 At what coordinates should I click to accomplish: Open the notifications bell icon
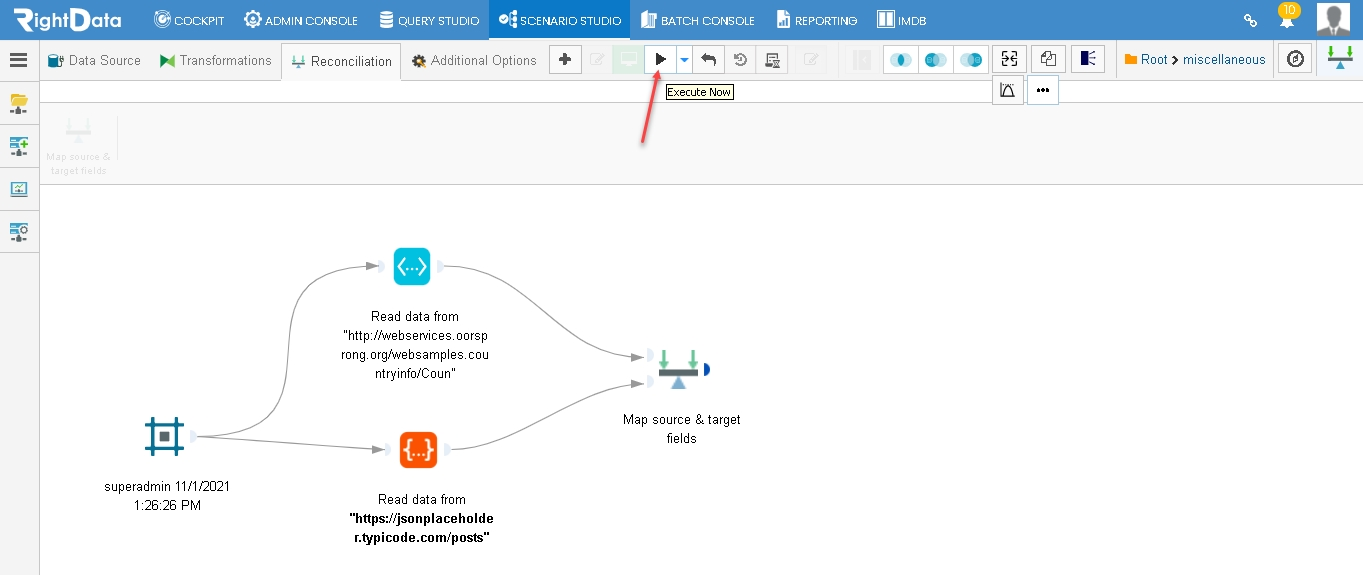(x=1287, y=18)
